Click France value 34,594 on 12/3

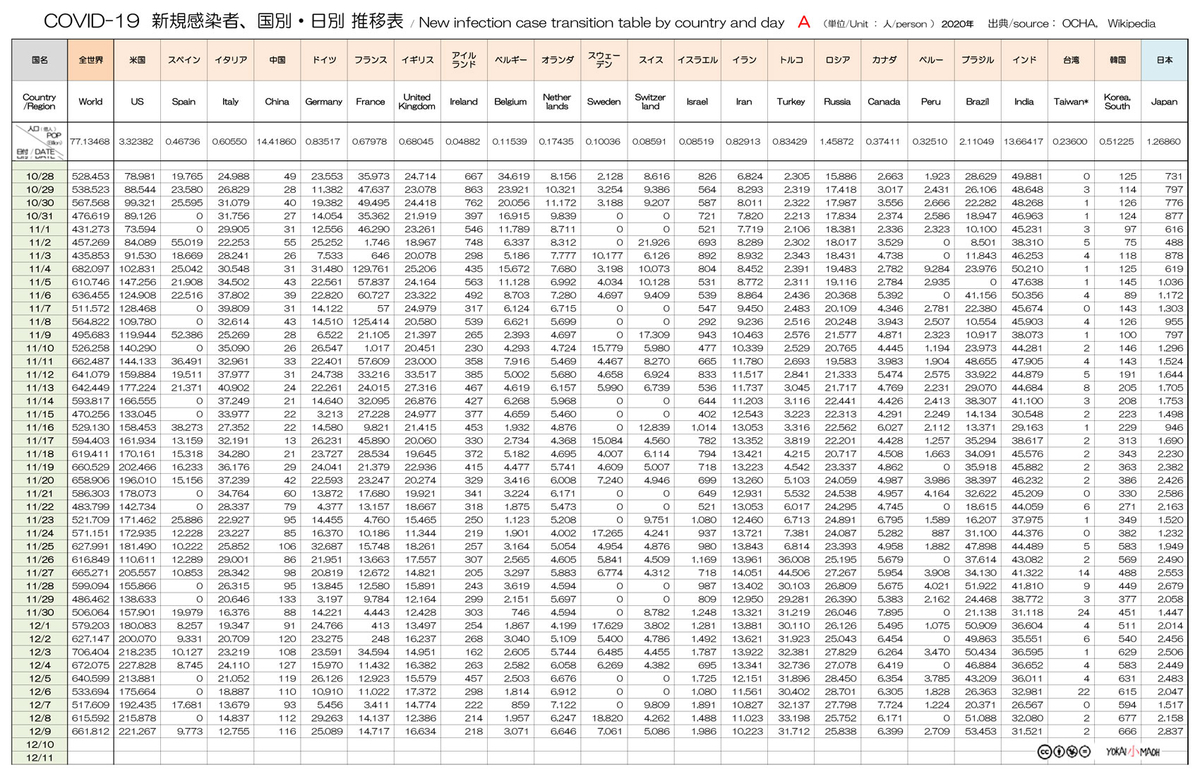pos(375,651)
